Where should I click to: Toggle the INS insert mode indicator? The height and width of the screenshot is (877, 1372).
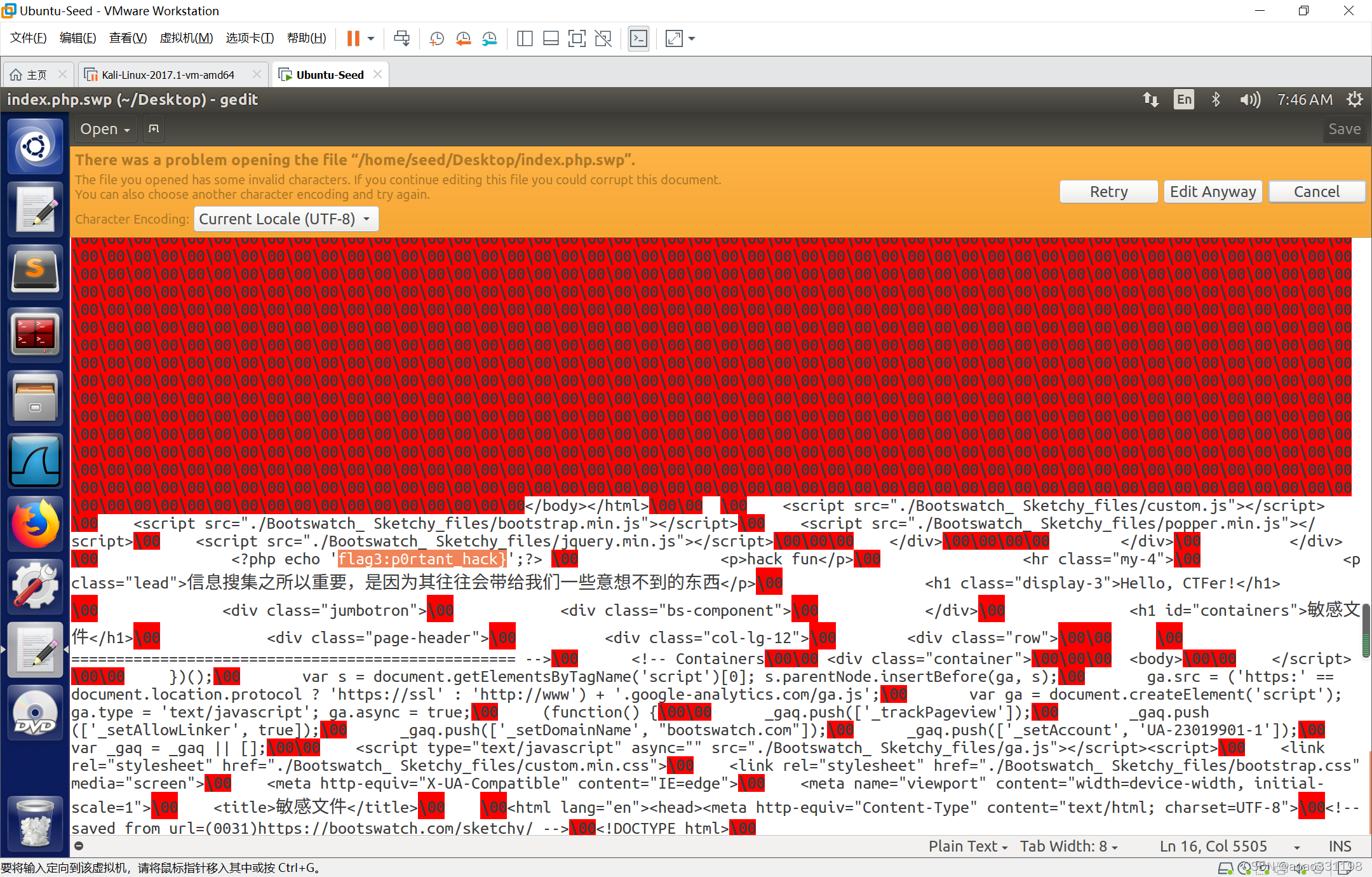[1340, 846]
